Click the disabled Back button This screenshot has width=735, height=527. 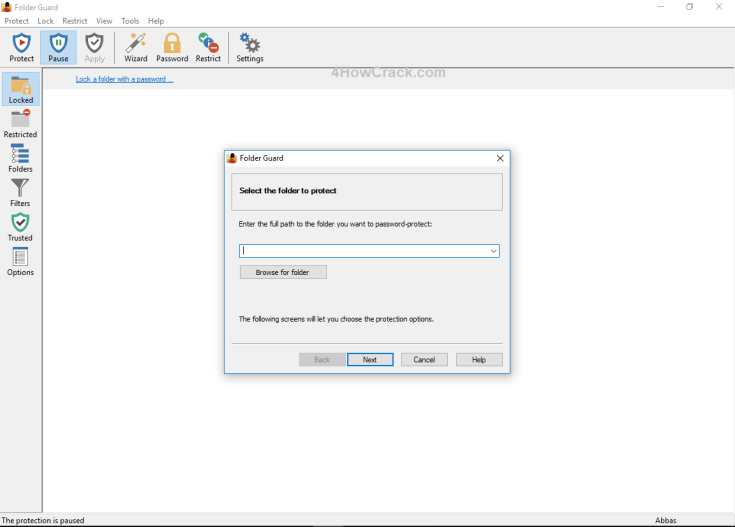click(x=322, y=360)
